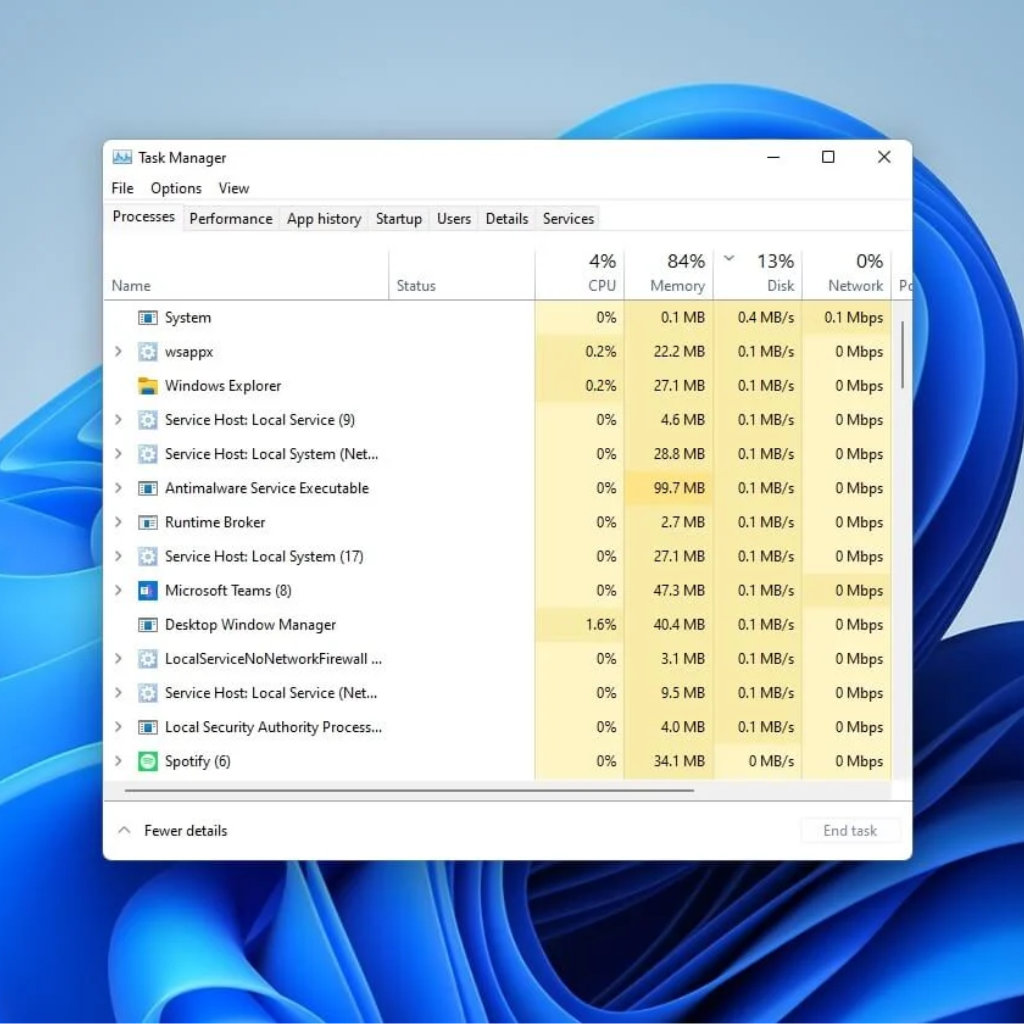Click the Spotify green icon
The width and height of the screenshot is (1024, 1024).
(148, 761)
